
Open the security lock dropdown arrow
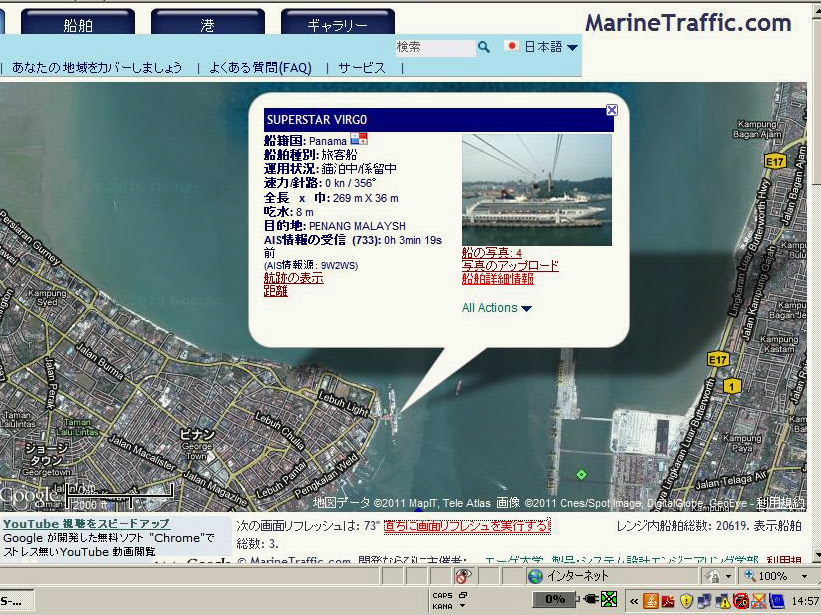click(728, 577)
